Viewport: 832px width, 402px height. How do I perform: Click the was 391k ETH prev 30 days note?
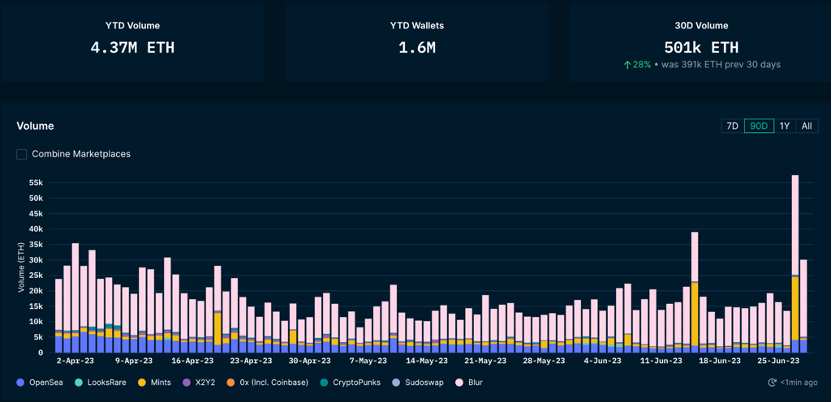click(721, 65)
